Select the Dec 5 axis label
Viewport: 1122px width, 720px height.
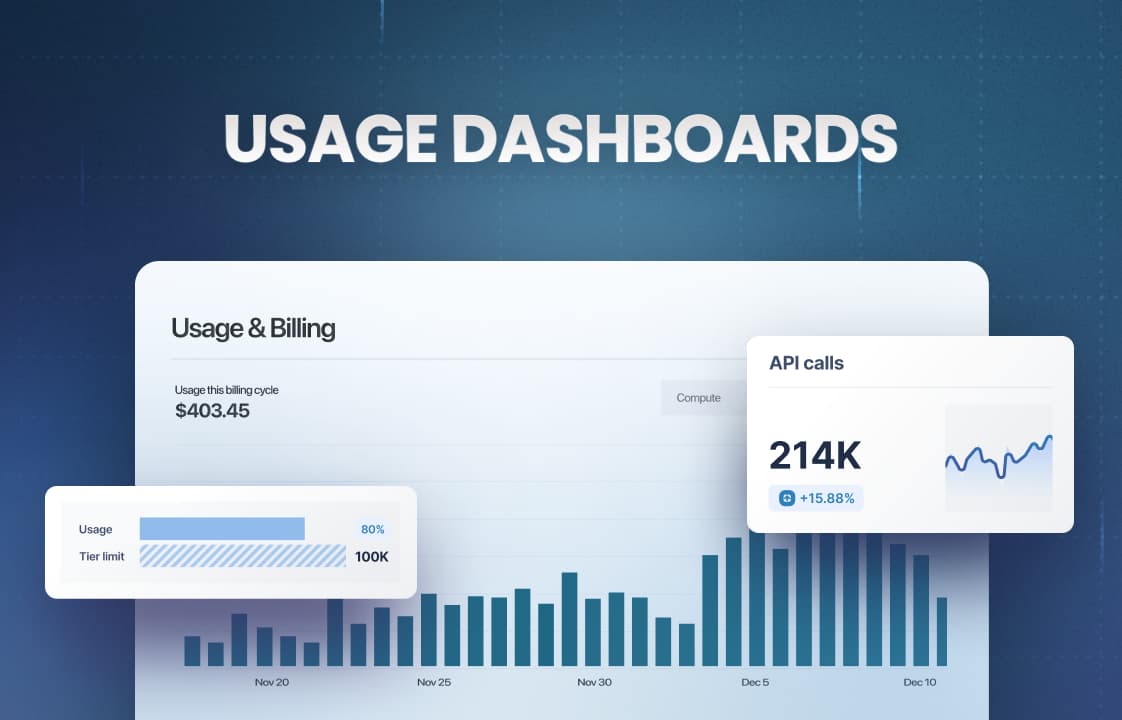click(756, 682)
